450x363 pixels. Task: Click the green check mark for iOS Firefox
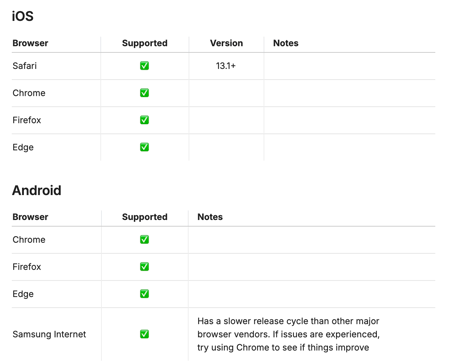(x=144, y=120)
